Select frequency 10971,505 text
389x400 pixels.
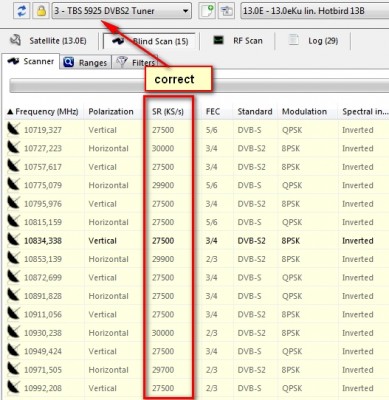click(43, 370)
